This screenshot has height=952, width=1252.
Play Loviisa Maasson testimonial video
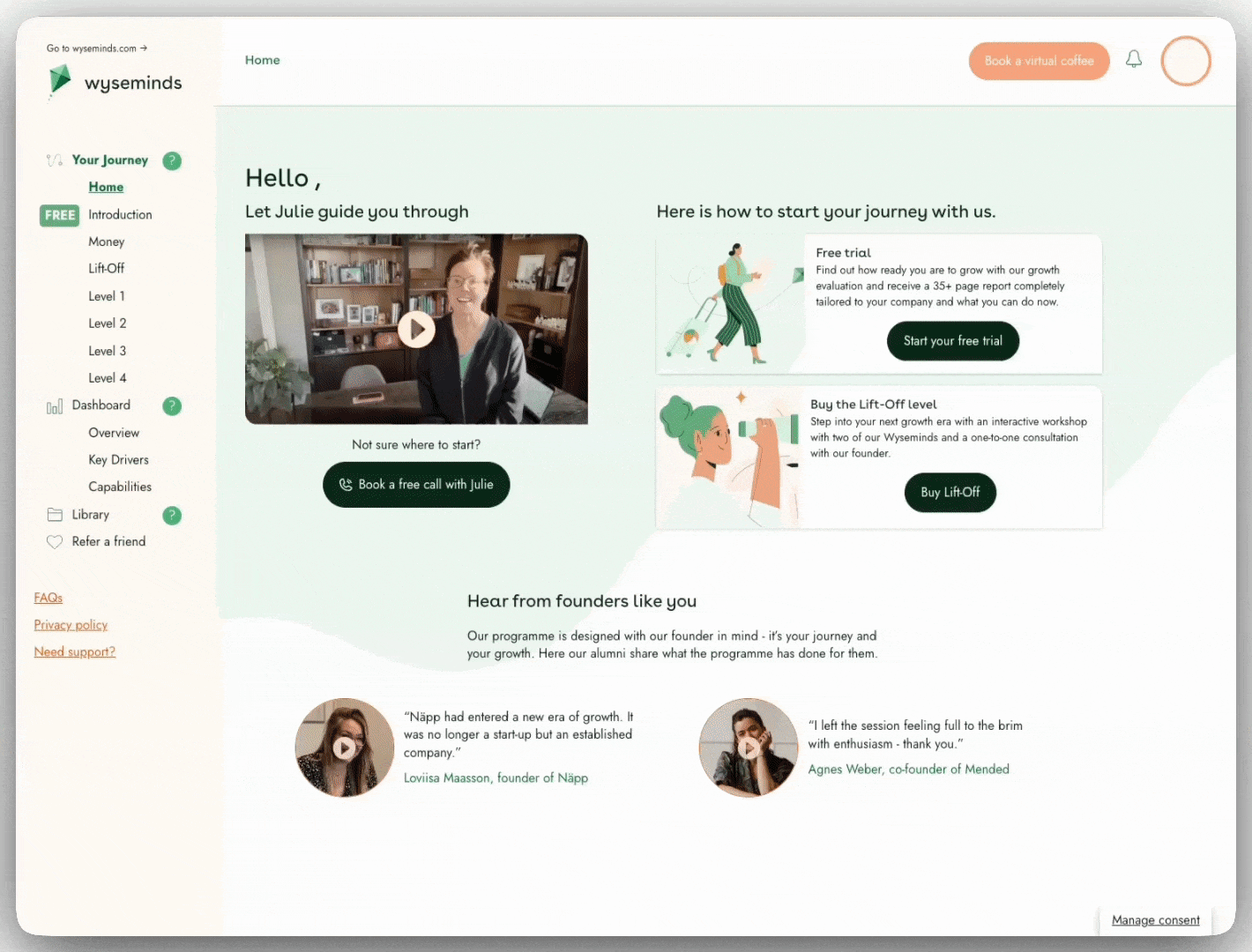tap(344, 748)
